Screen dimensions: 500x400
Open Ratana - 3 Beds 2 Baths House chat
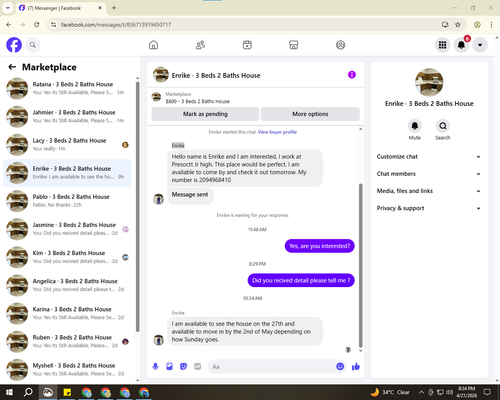[x=67, y=88]
